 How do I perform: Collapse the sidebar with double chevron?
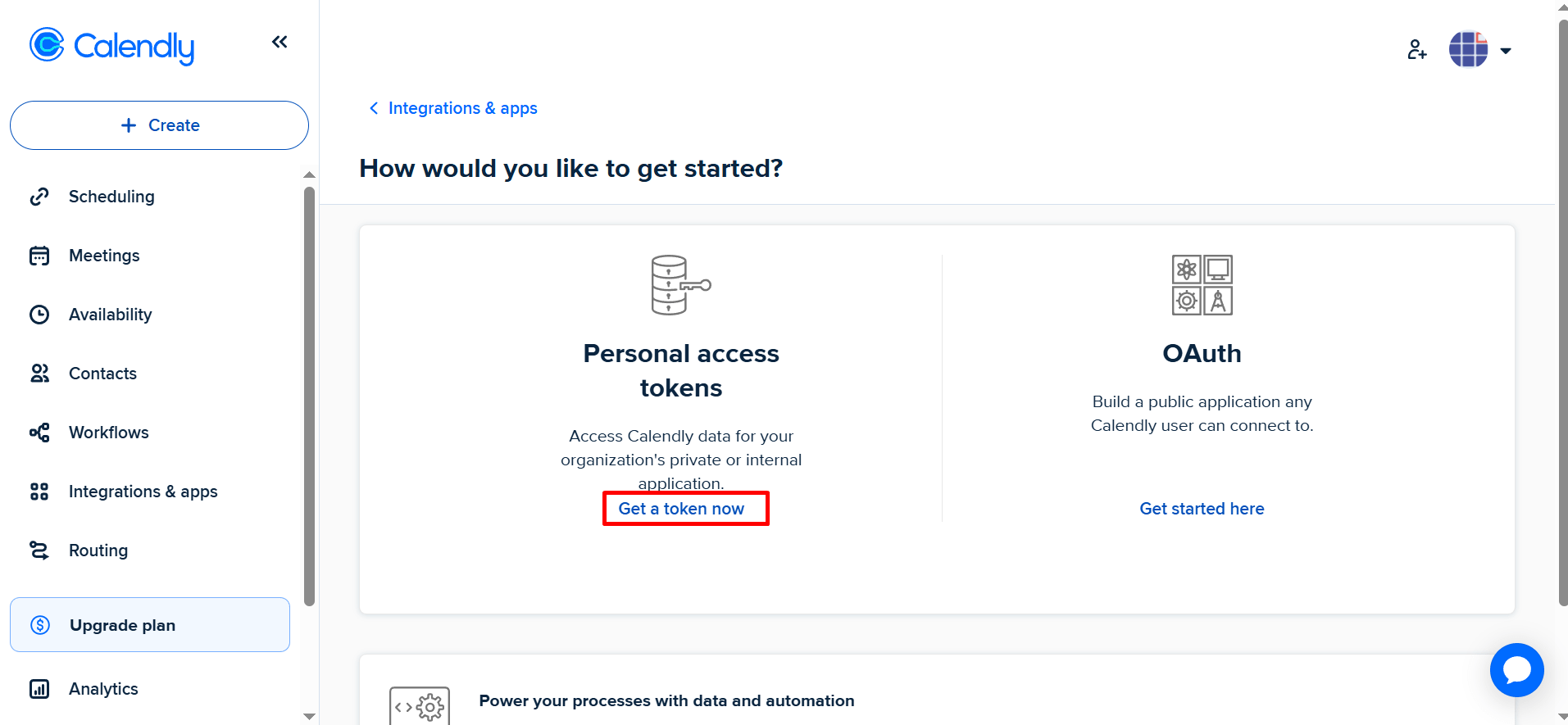(280, 42)
